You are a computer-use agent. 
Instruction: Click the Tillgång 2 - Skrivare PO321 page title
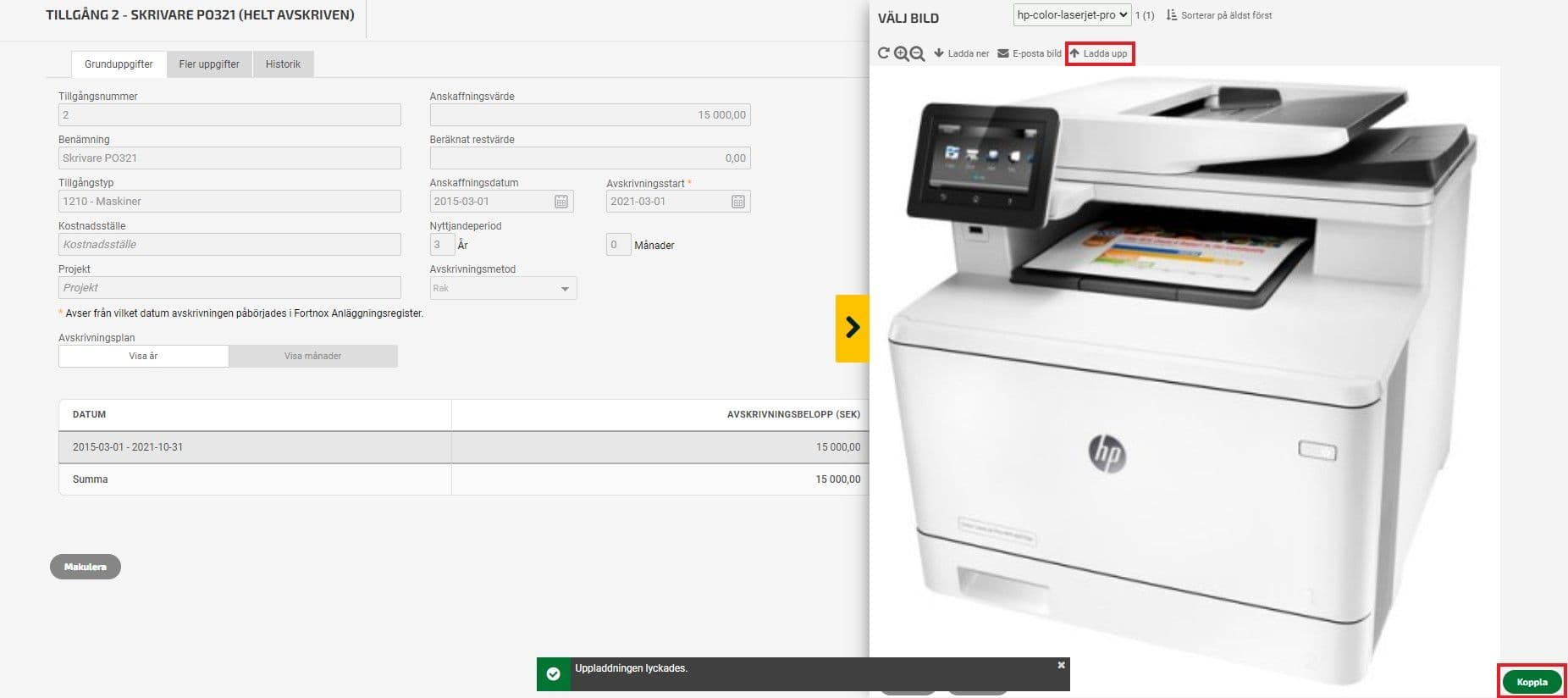click(x=200, y=14)
